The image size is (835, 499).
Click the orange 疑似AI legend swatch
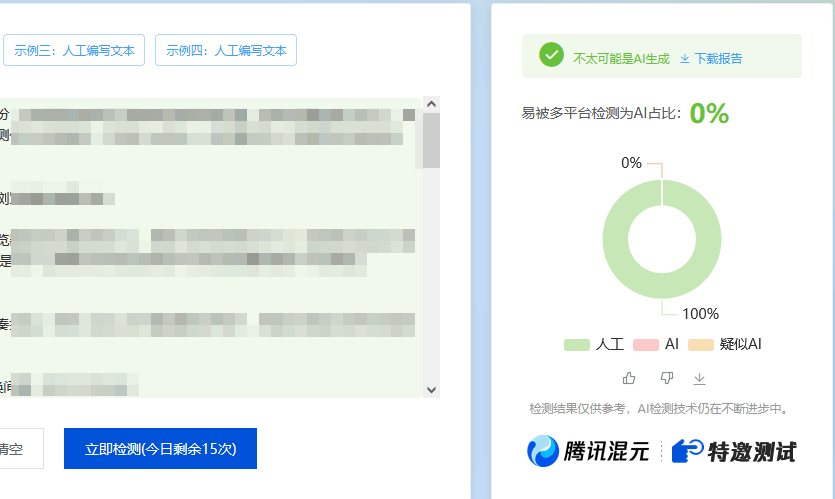tap(701, 345)
